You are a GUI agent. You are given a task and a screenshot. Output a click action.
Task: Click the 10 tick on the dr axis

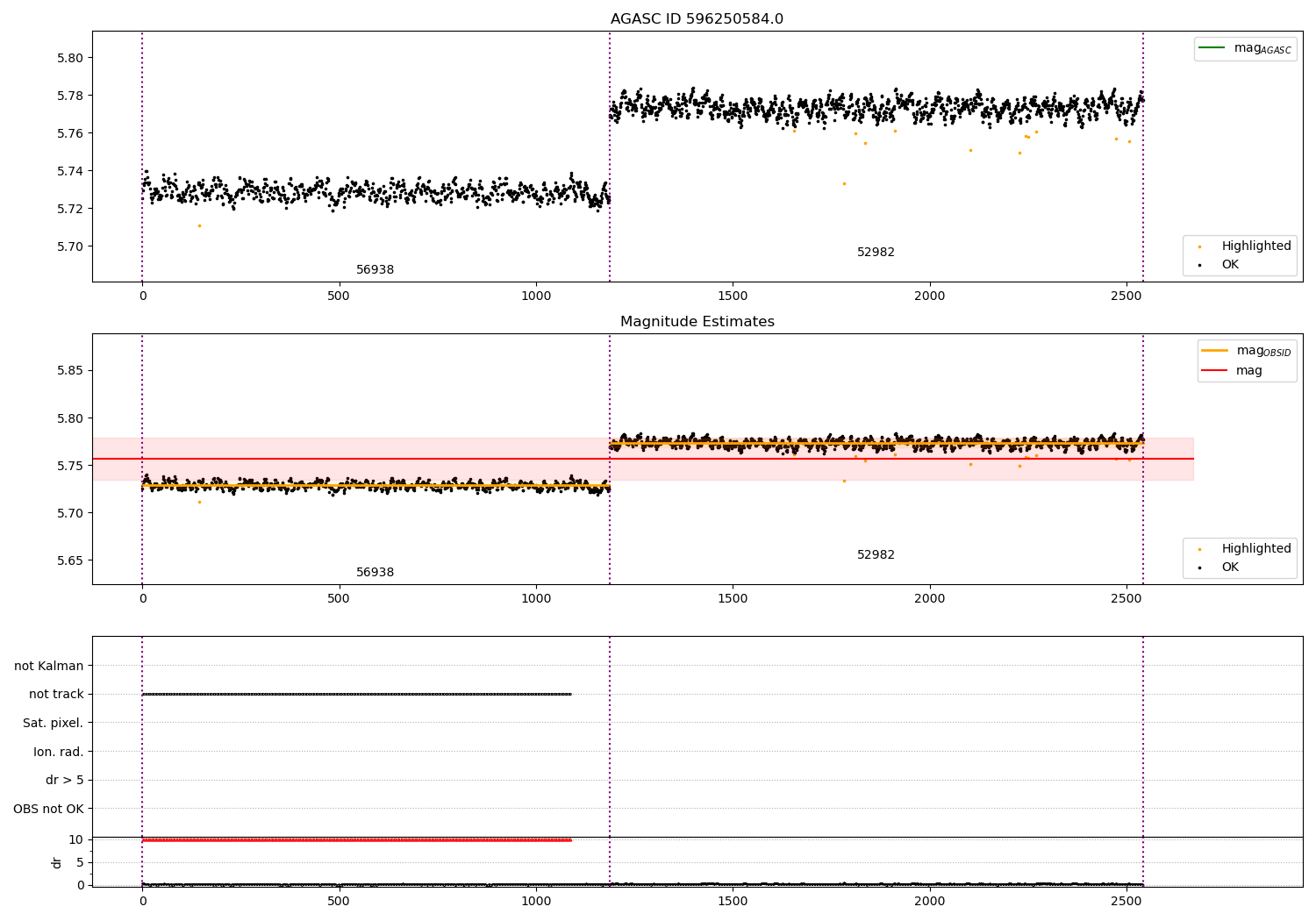click(76, 839)
